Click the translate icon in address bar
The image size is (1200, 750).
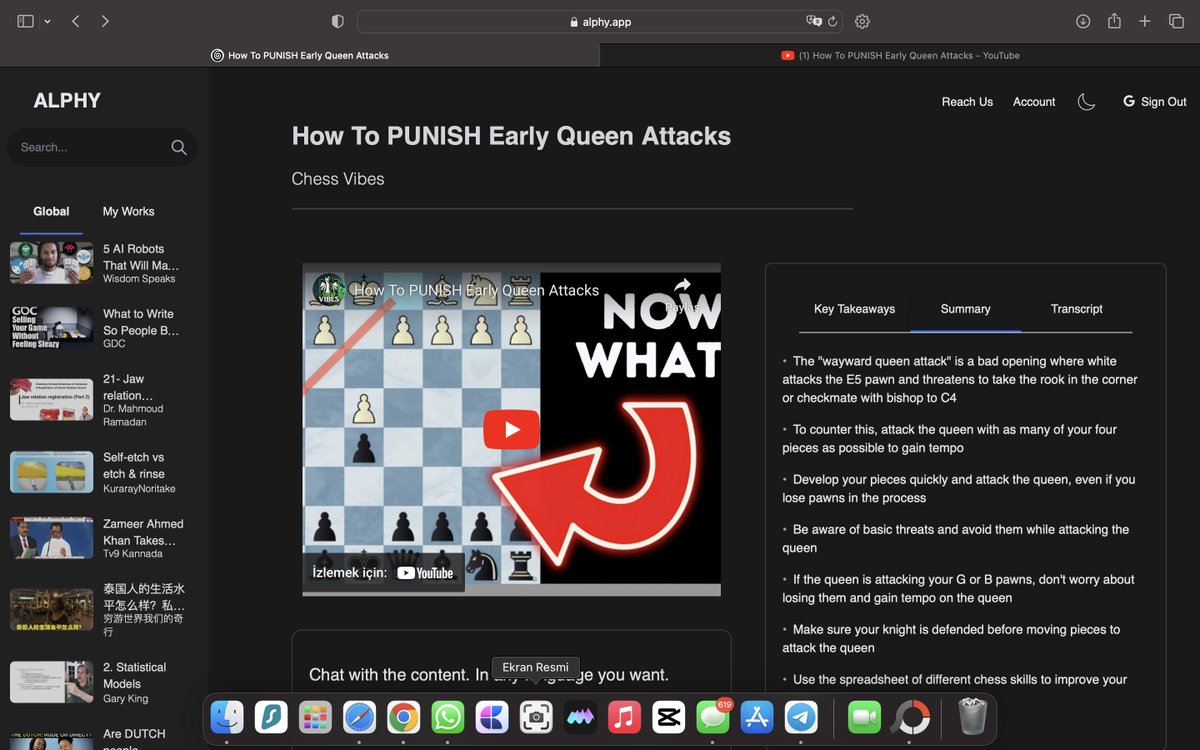[814, 21]
